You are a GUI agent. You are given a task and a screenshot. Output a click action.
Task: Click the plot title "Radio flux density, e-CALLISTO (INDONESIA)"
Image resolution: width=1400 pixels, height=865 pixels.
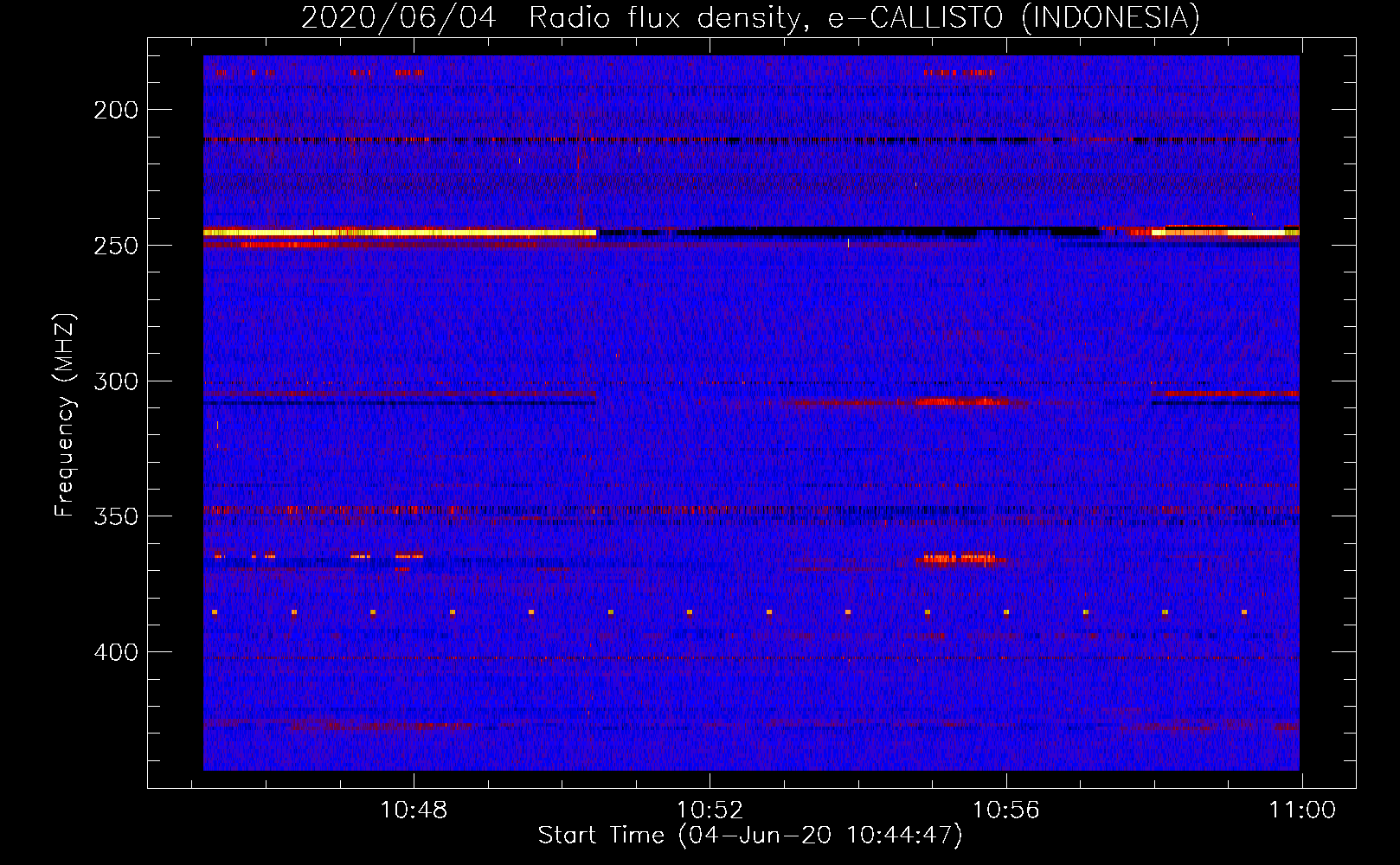pos(864,17)
